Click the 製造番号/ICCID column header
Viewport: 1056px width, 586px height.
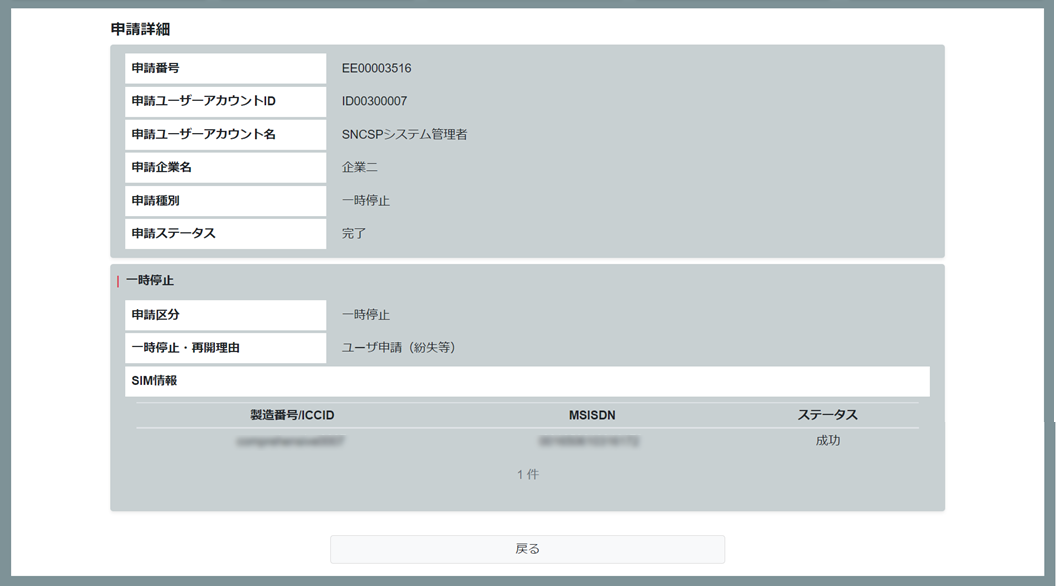tap(292, 415)
